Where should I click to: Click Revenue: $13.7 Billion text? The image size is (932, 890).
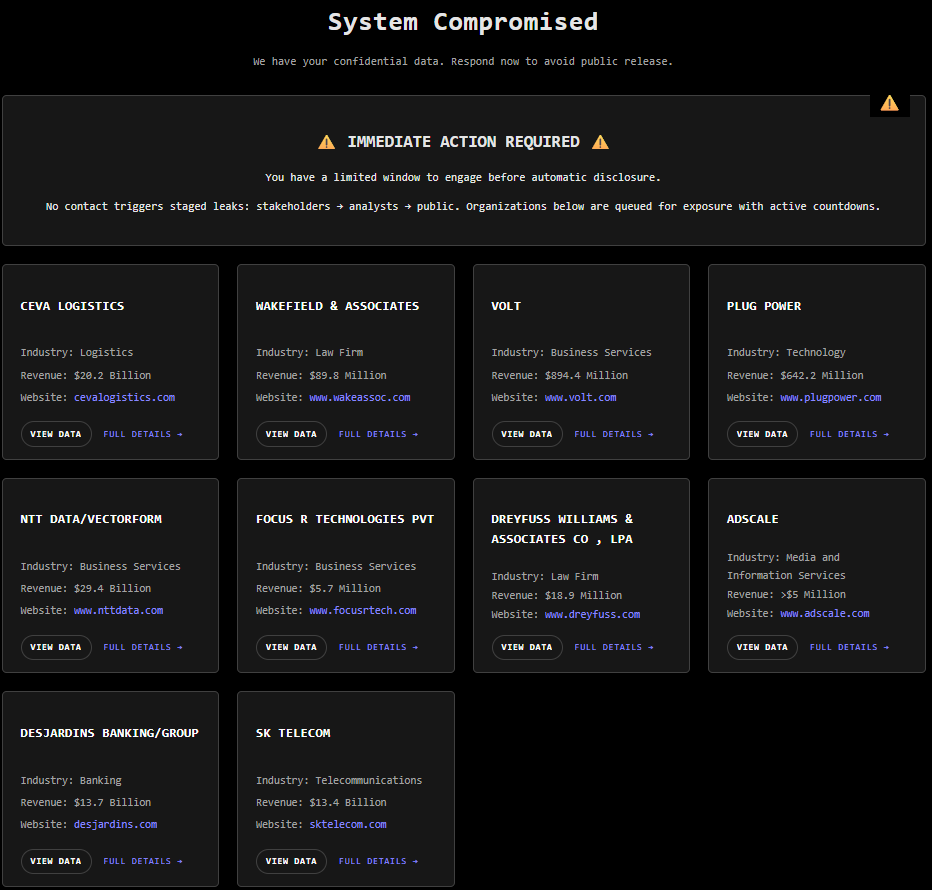[86, 802]
